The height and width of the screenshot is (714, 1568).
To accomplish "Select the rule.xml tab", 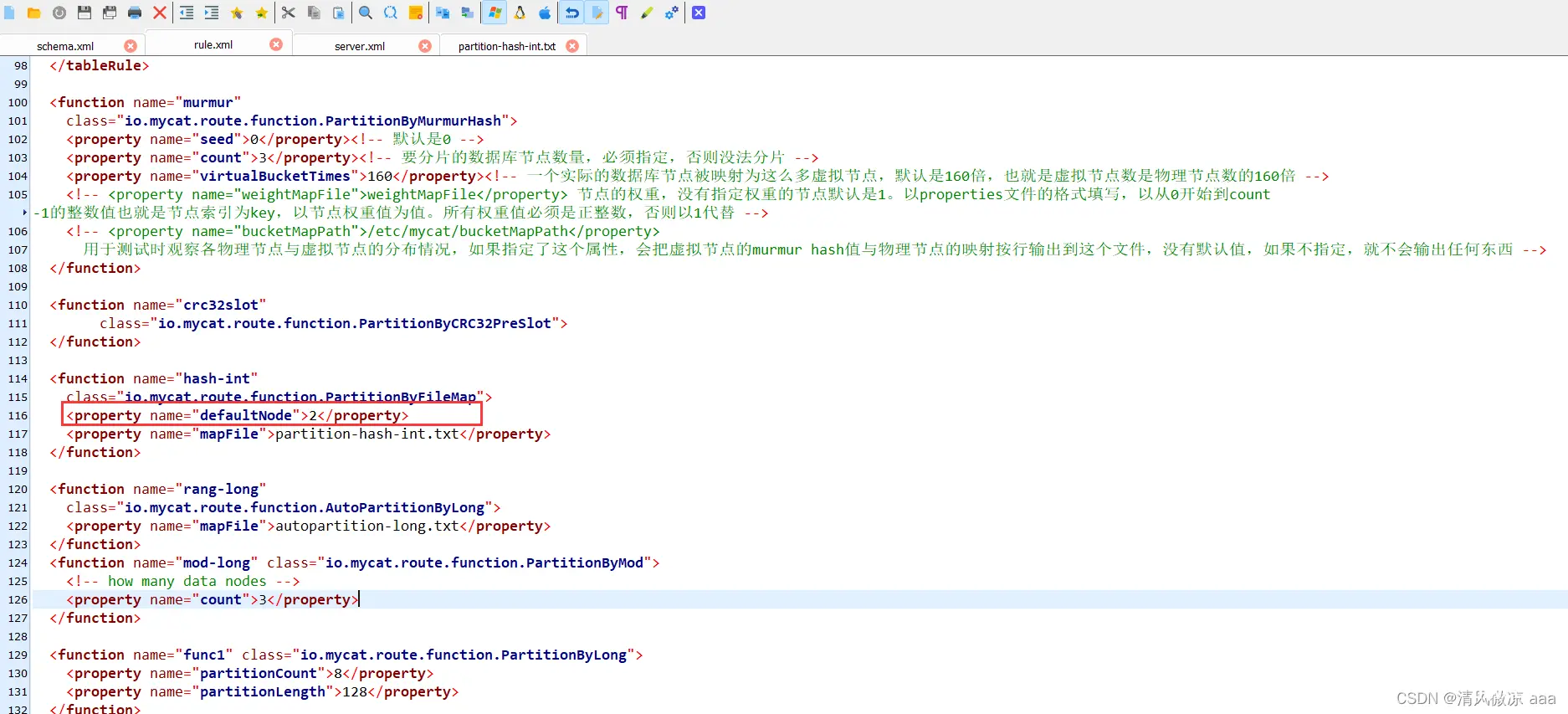I will (x=213, y=44).
